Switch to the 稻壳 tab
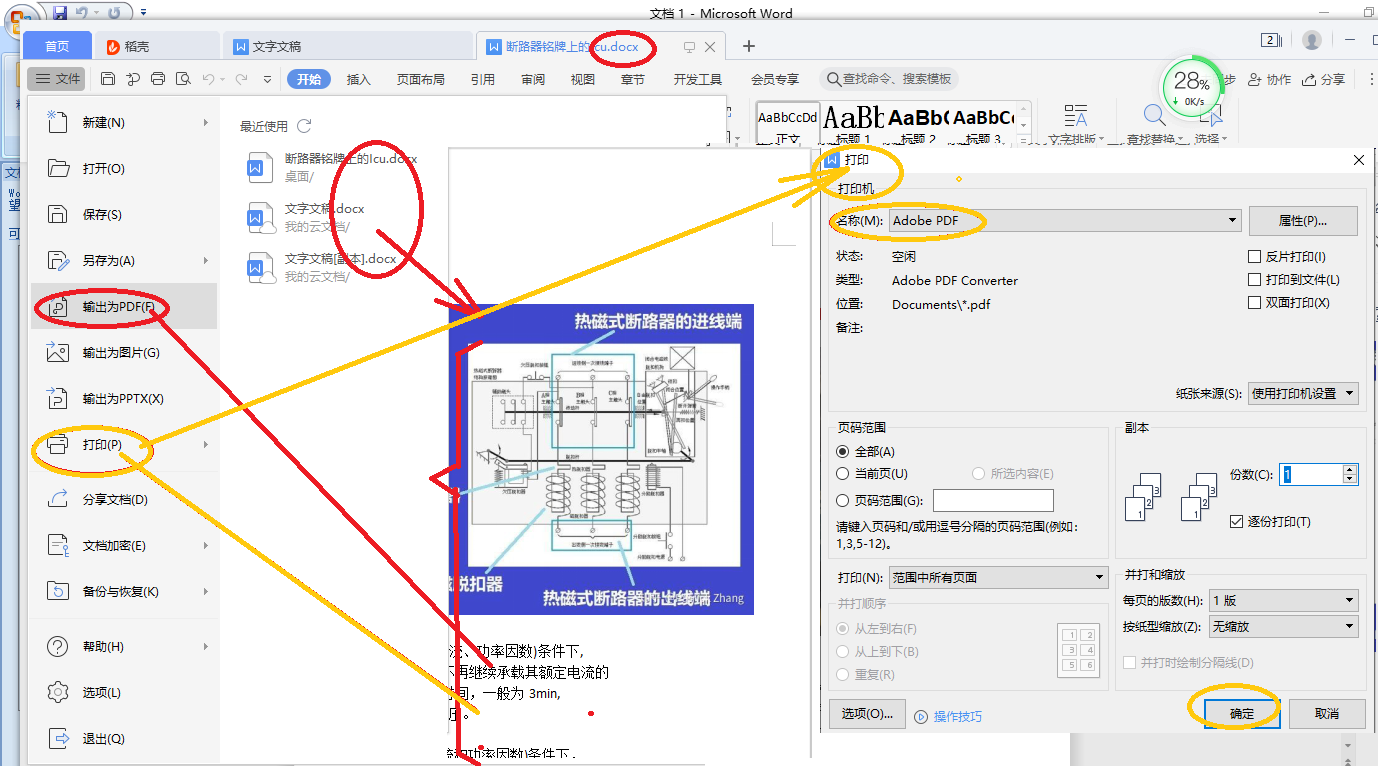Screen dimensions: 1378x766 (156, 46)
